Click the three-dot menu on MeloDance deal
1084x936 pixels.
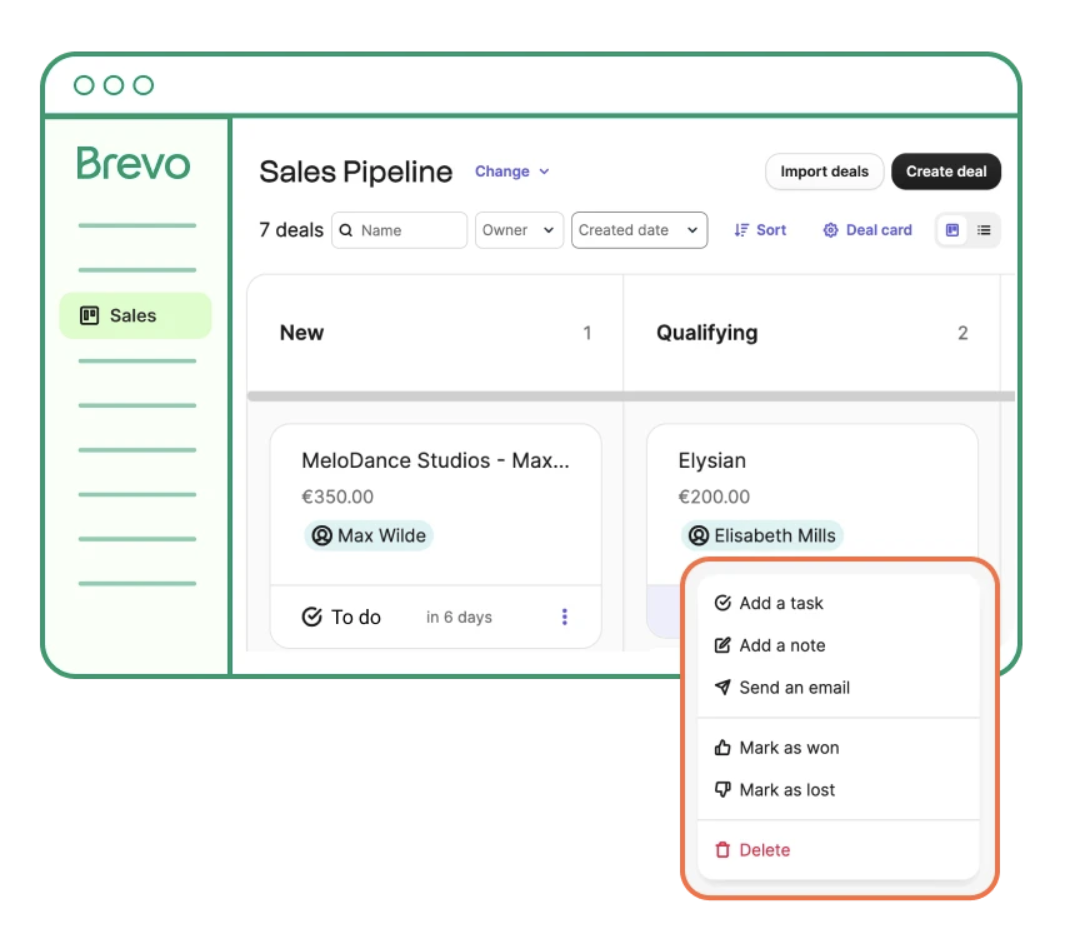click(565, 617)
